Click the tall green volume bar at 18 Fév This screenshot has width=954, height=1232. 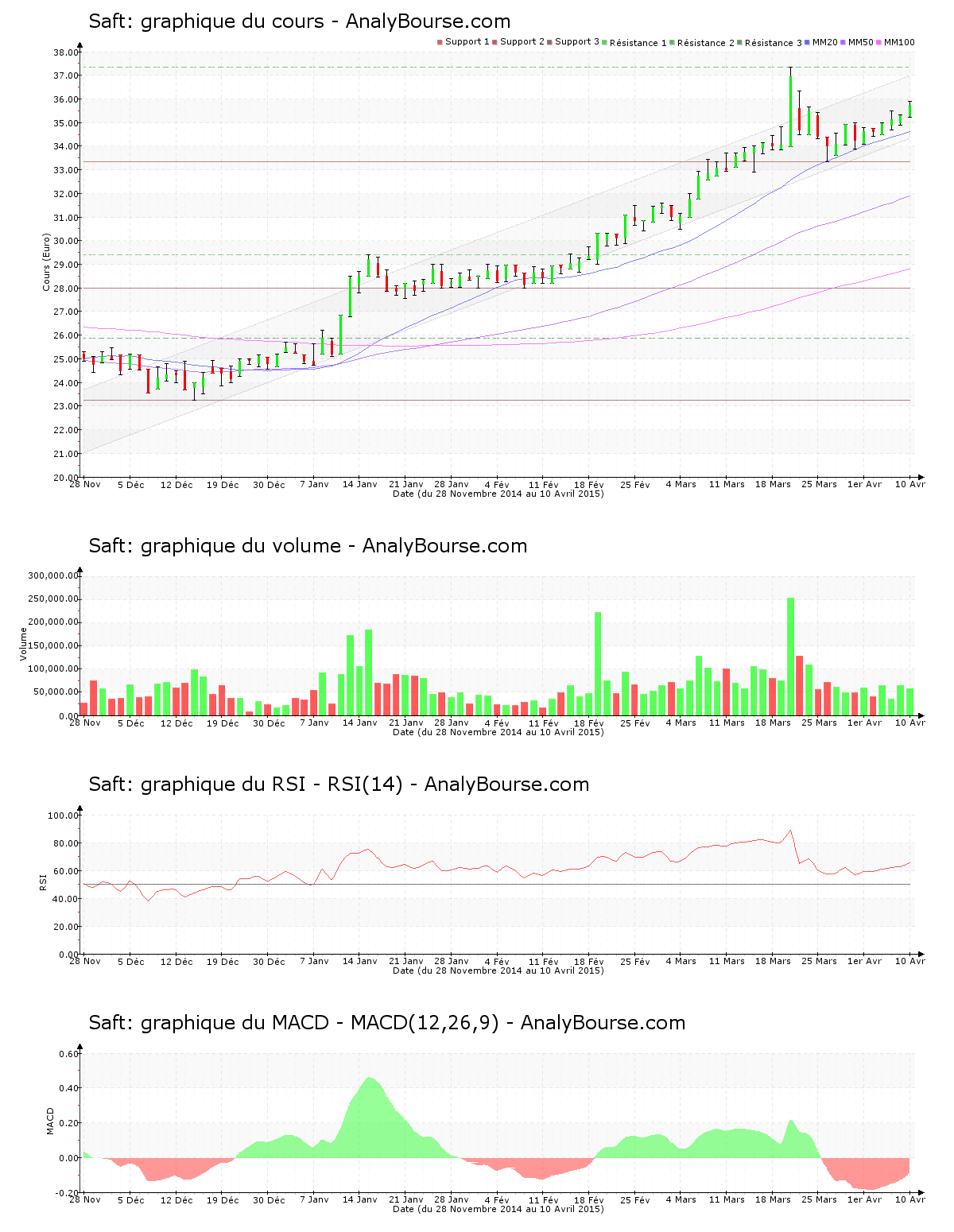click(598, 664)
